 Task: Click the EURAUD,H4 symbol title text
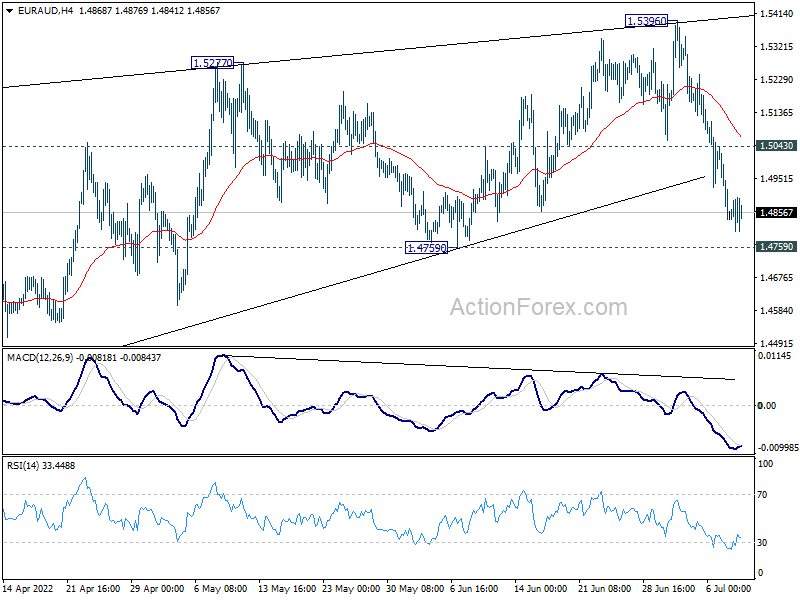(x=45, y=10)
